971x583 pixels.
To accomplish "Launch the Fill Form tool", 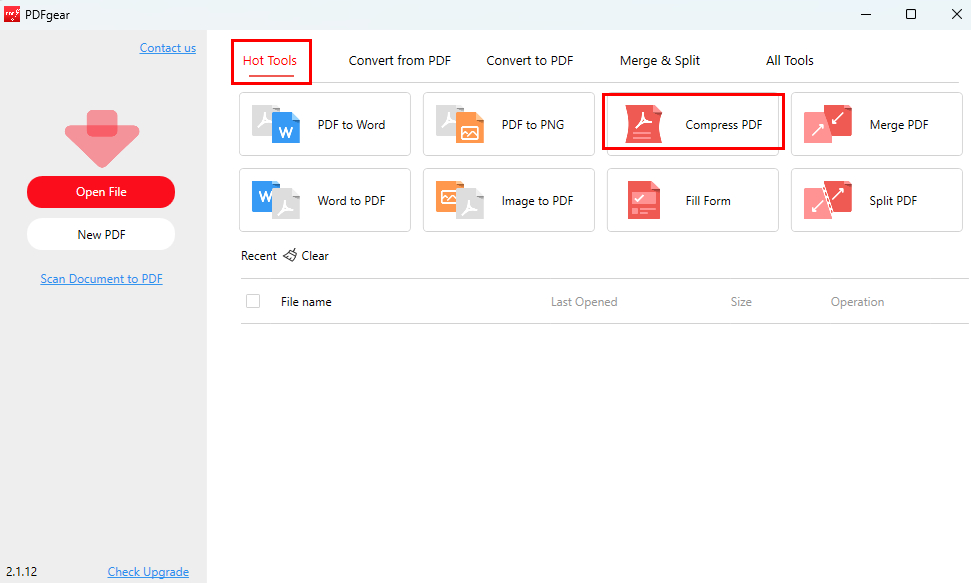I will (692, 200).
